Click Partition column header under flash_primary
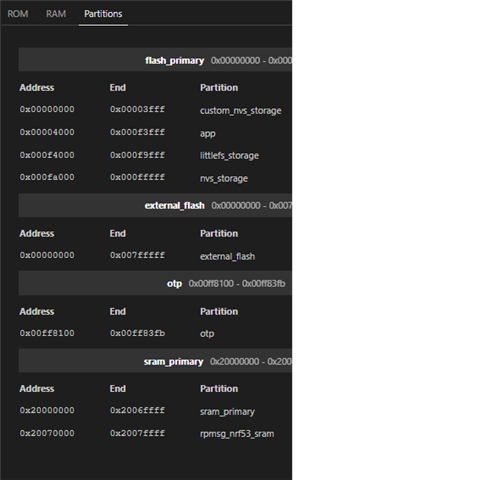This screenshot has height=480, width=486. pos(219,88)
